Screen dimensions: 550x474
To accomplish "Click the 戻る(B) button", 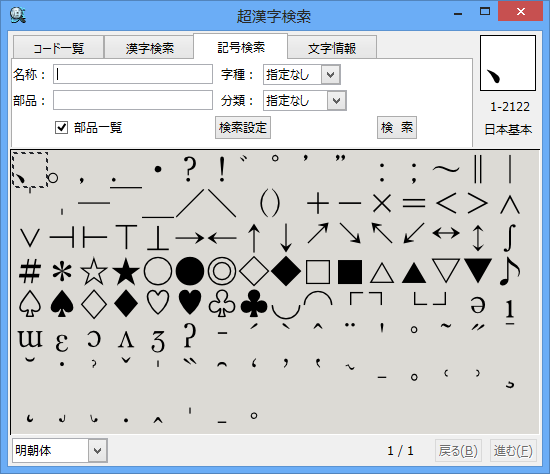I will coord(458,450).
